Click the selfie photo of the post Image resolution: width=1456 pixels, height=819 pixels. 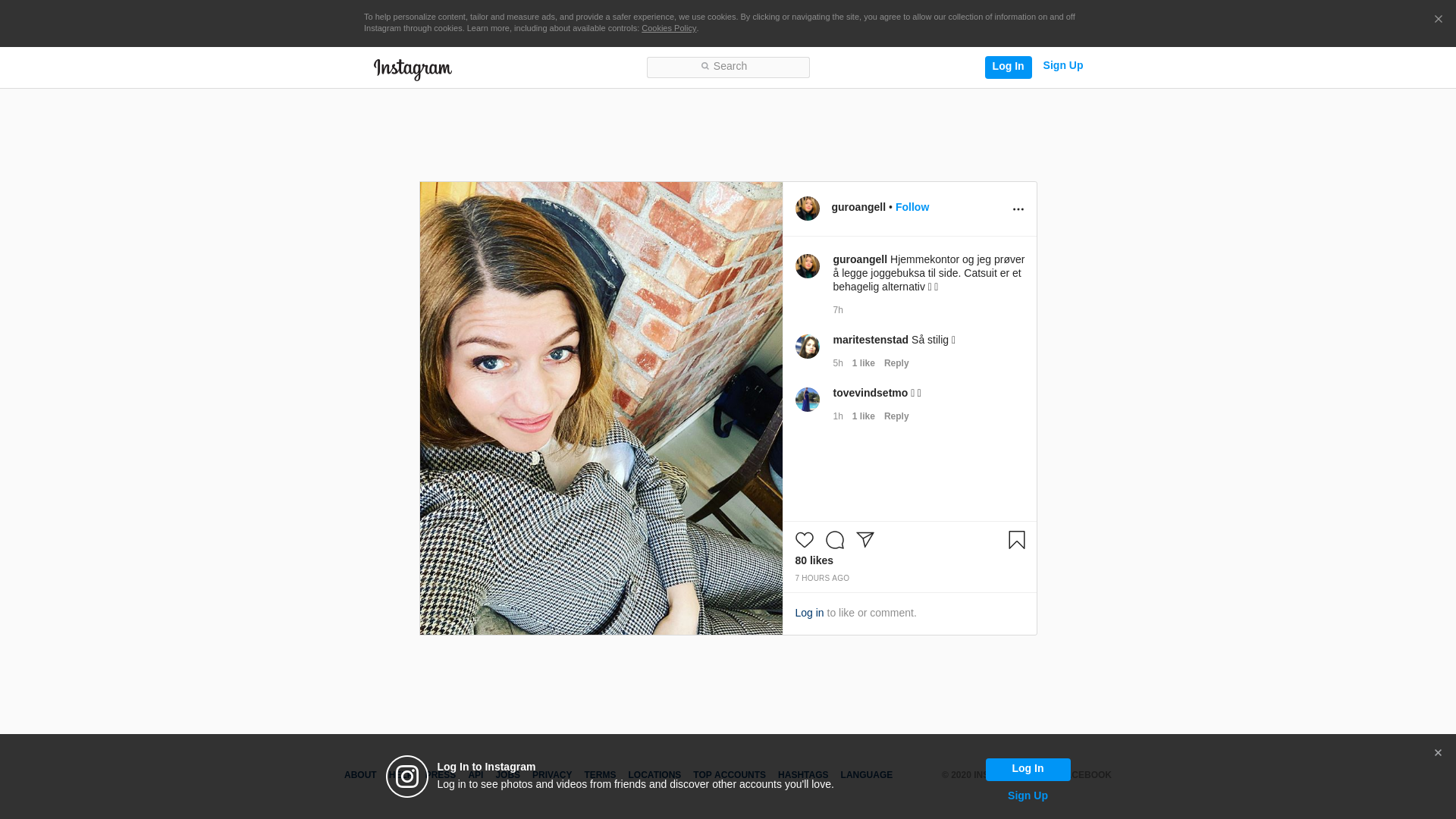coord(601,408)
